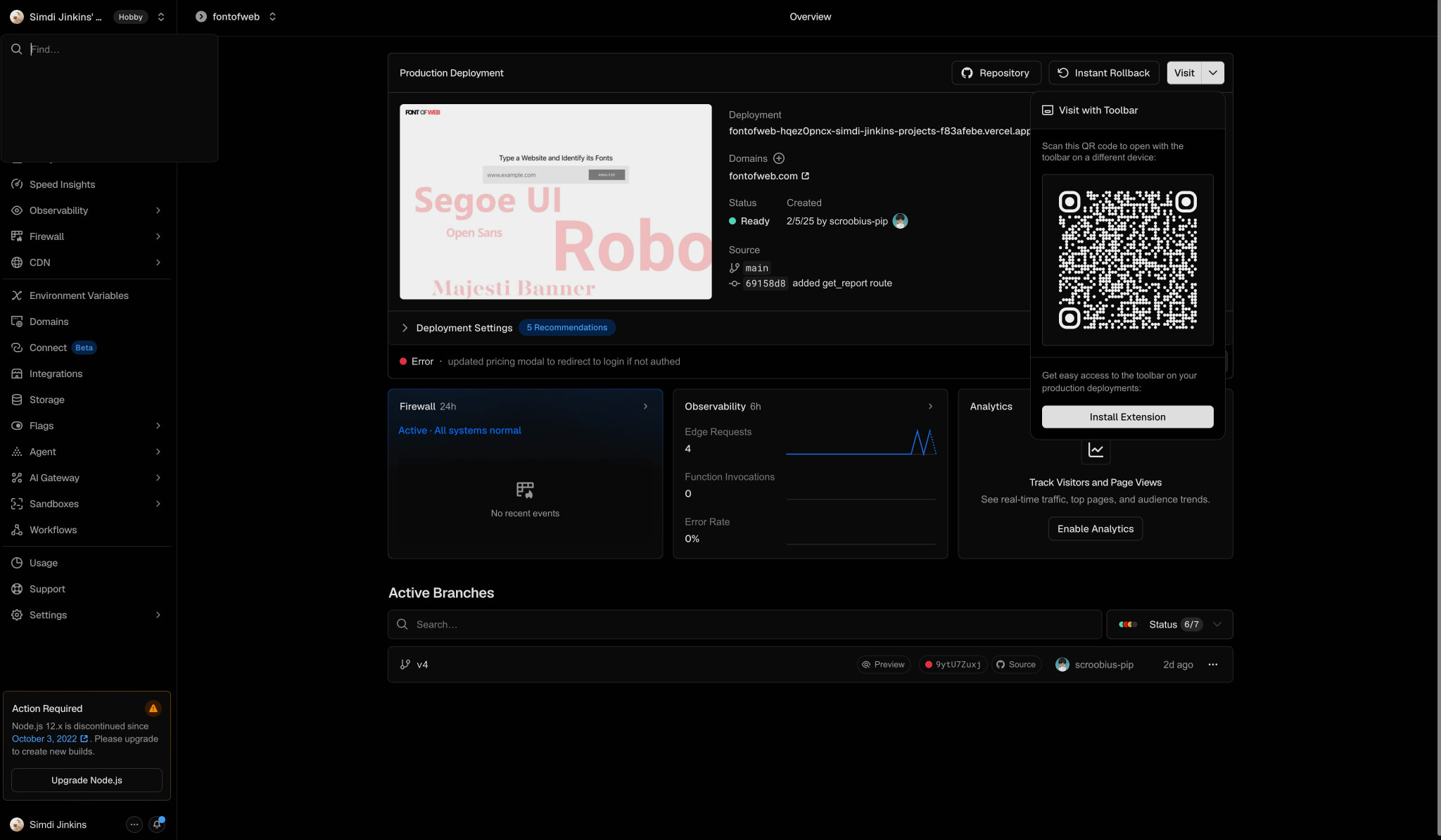Expand Flags submenu chevron
The image size is (1441, 840).
pos(158,426)
